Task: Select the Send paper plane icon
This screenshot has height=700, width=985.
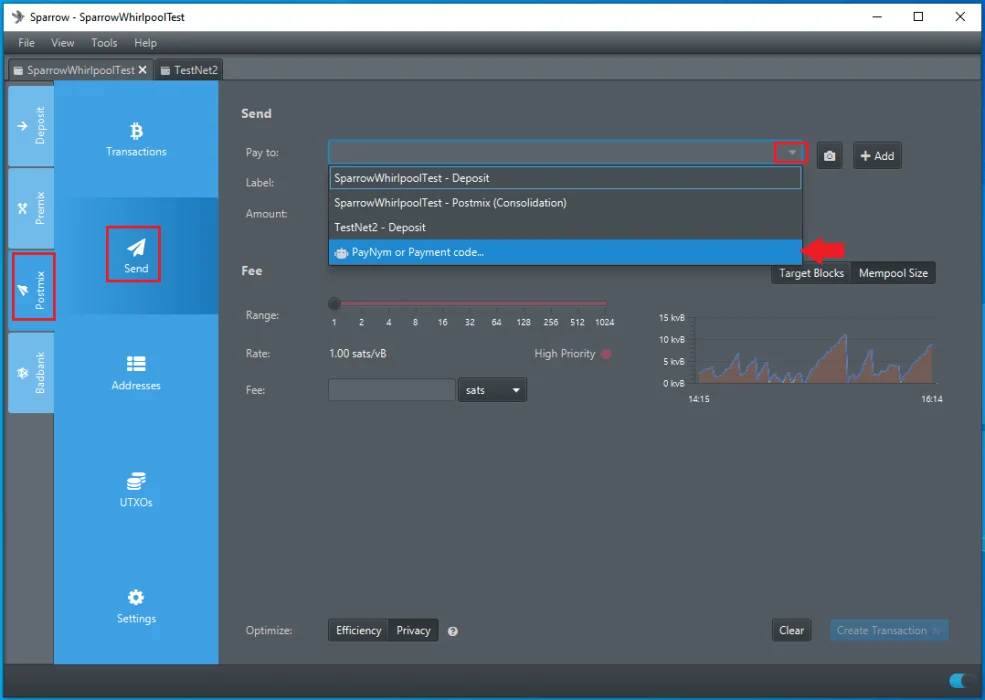Action: [136, 247]
